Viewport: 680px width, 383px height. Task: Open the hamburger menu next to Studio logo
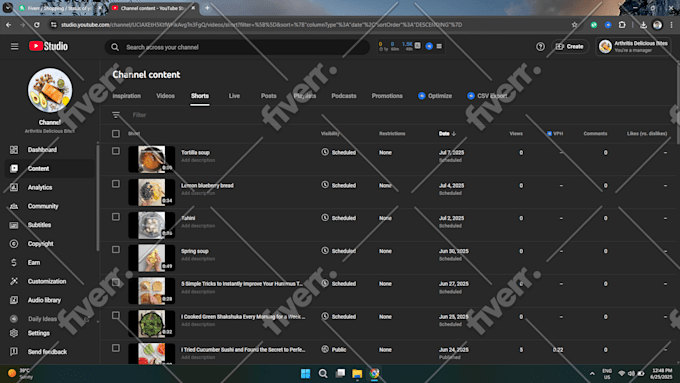[14, 46]
